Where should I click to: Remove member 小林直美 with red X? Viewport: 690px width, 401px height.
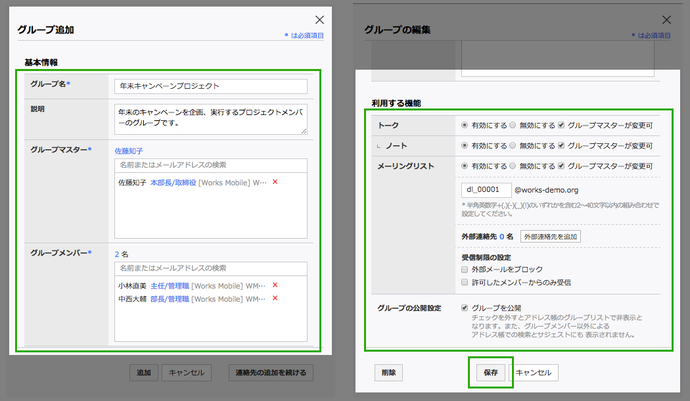click(x=275, y=285)
